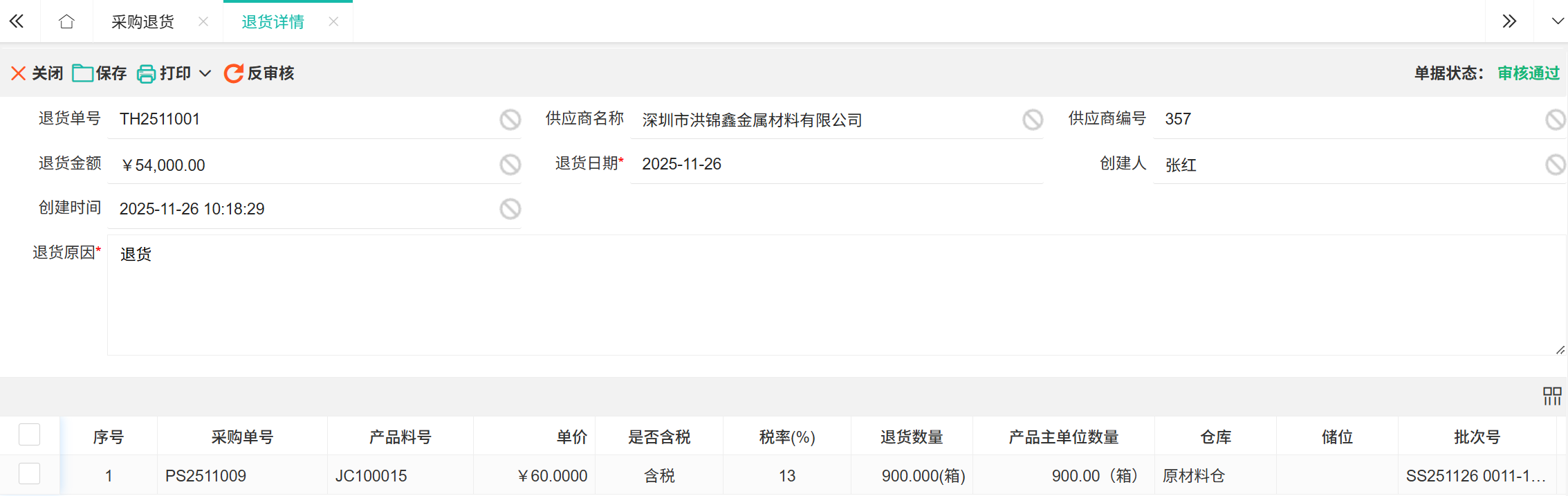This screenshot has width=1568, height=496.
Task: Toggle the select-all header checkbox
Action: 29,435
